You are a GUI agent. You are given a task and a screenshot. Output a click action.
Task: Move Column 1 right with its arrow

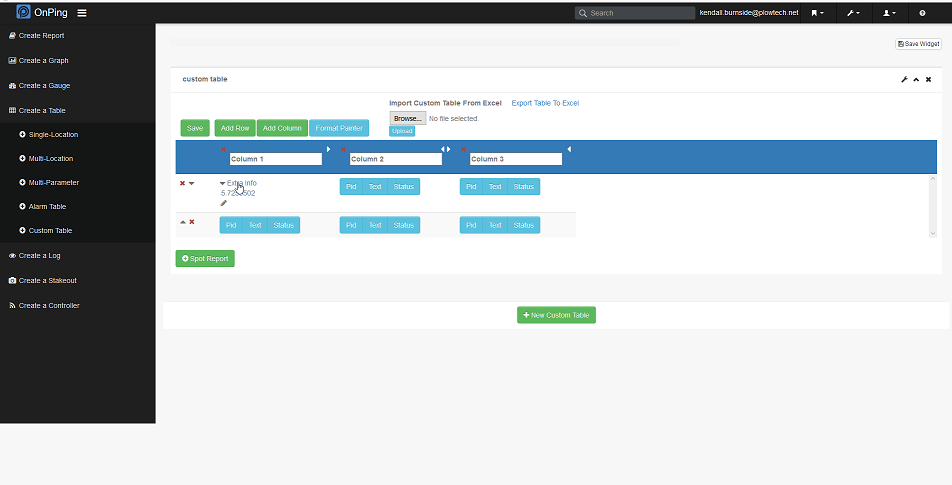point(328,149)
